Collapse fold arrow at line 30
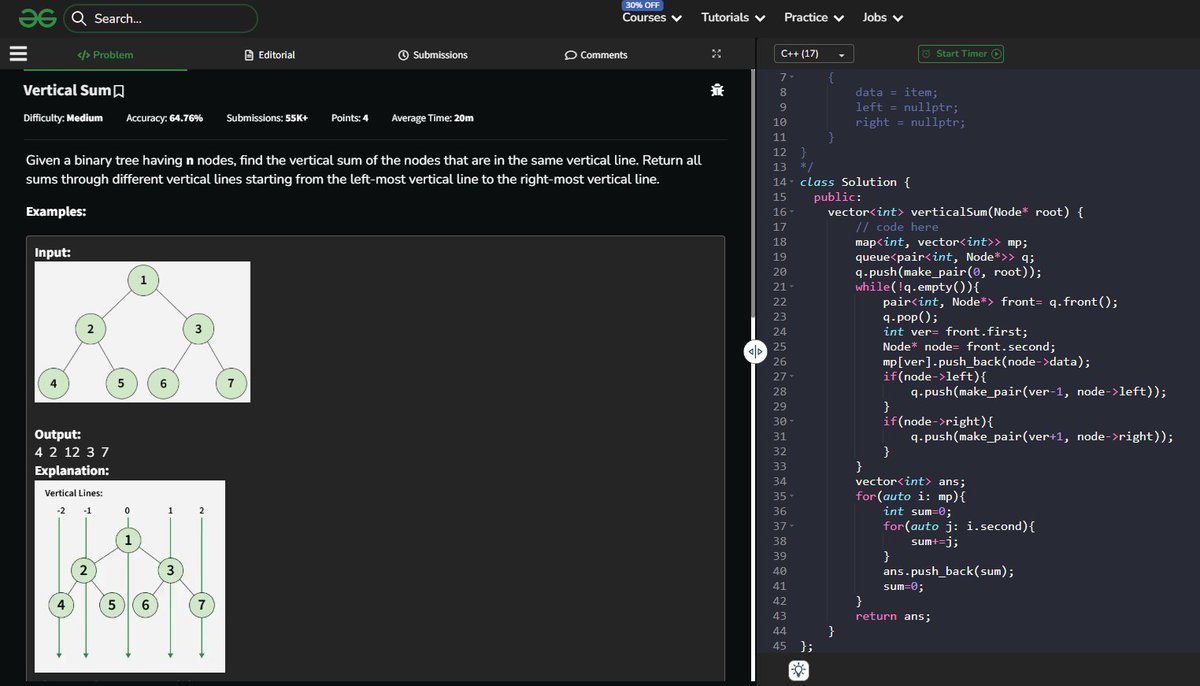The height and width of the screenshot is (686, 1200). (791, 421)
